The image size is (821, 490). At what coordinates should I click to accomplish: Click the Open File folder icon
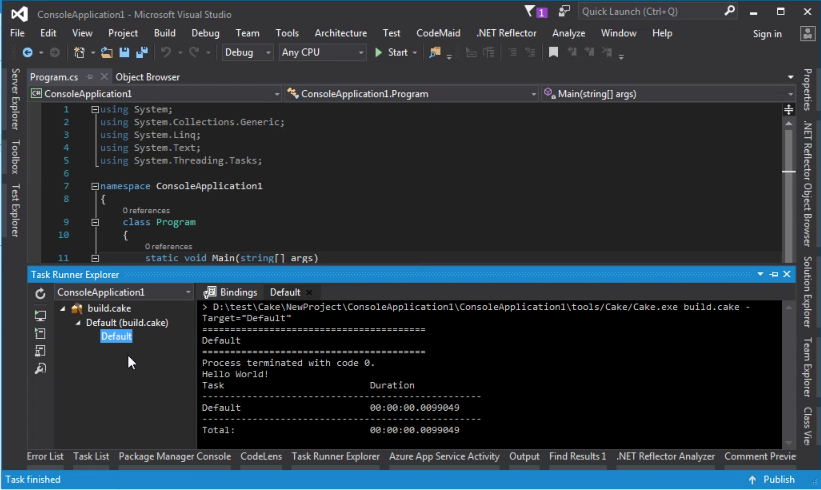click(107, 52)
